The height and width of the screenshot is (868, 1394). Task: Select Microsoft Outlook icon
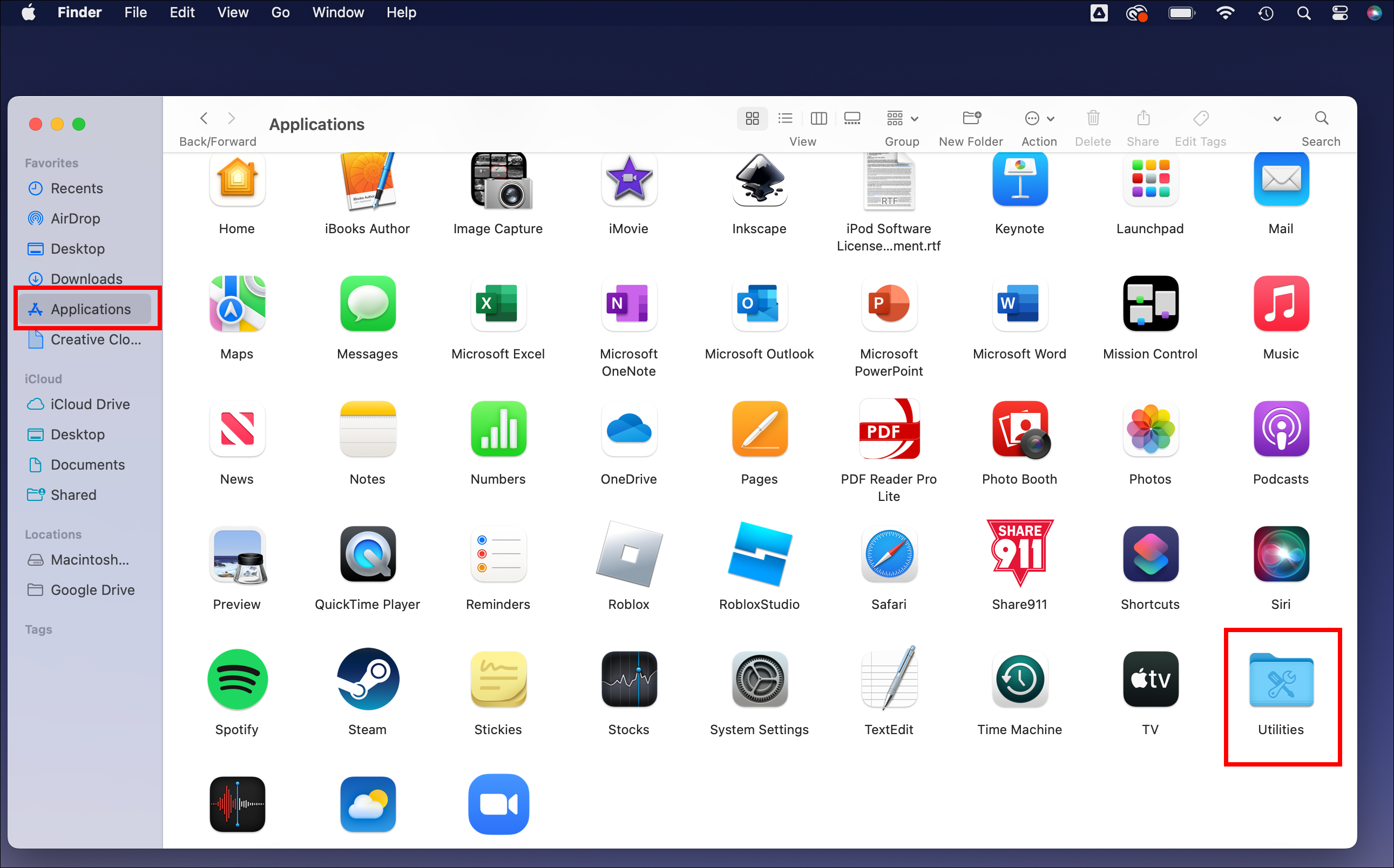pos(760,304)
